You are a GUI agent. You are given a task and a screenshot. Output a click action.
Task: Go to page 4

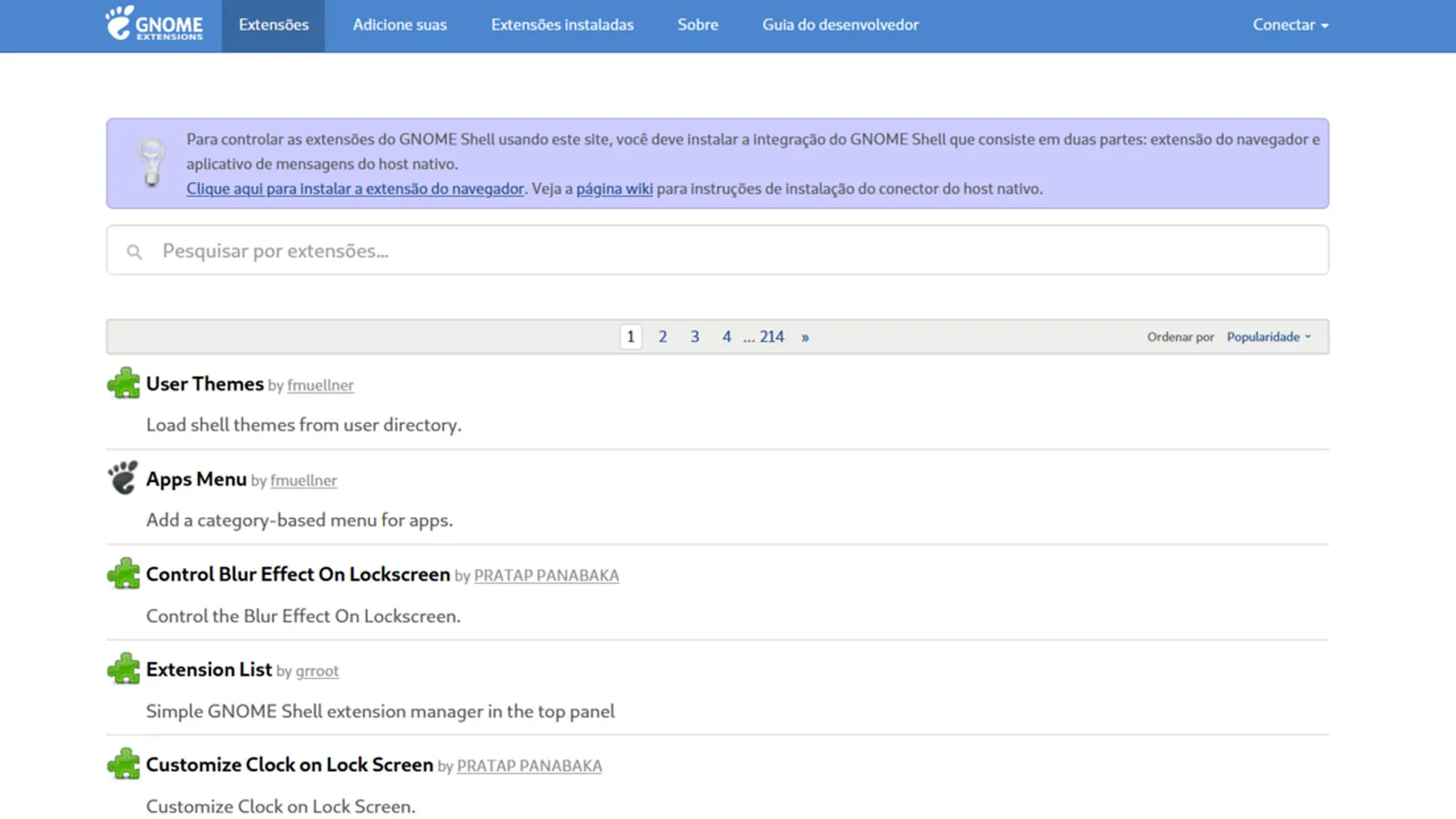[726, 337]
